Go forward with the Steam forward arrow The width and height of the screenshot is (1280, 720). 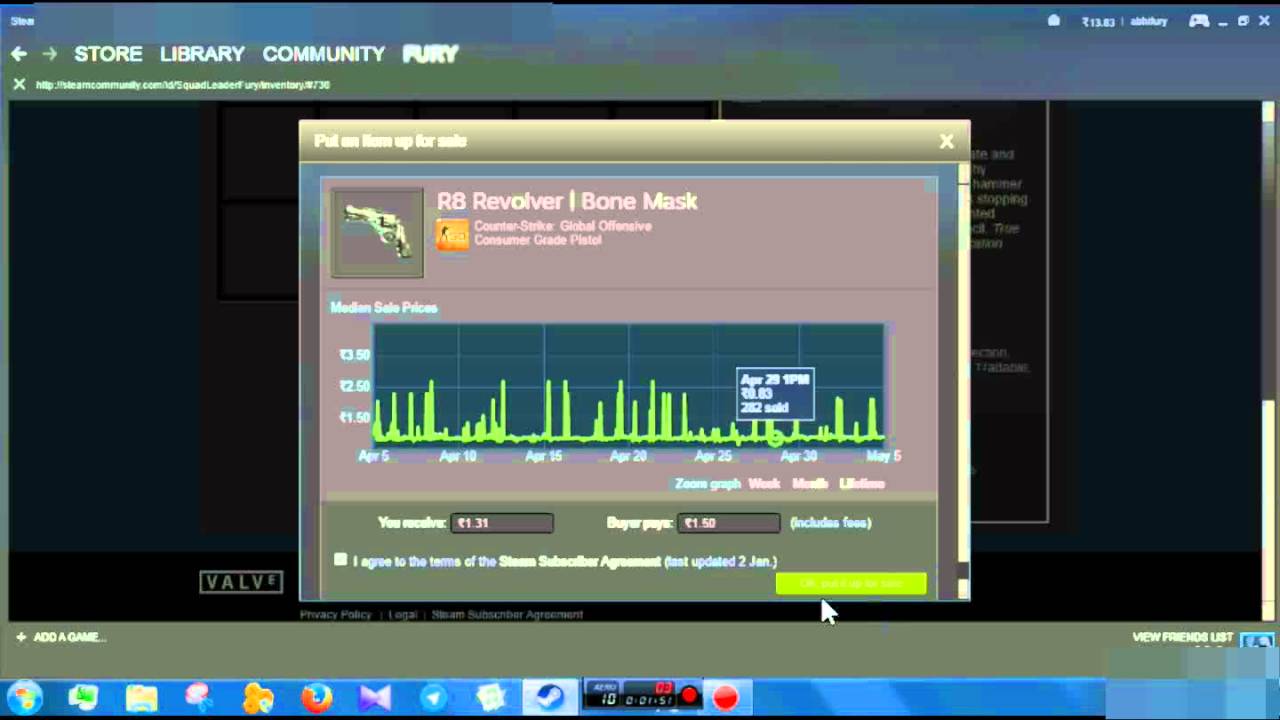pos(50,54)
